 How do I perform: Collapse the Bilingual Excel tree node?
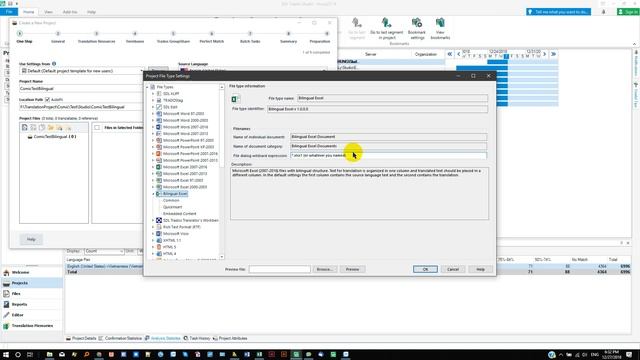153,194
